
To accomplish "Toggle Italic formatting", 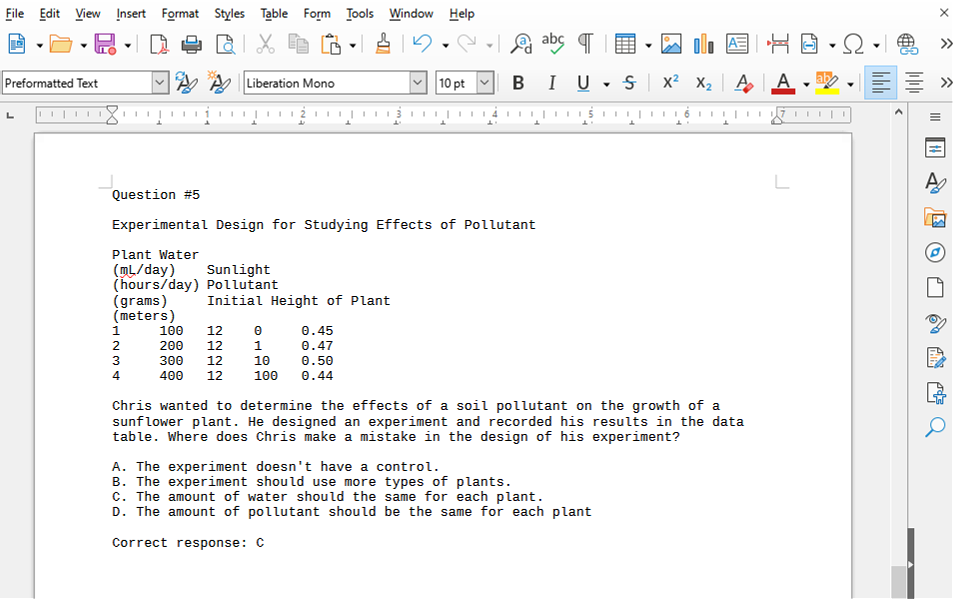I will tap(551, 83).
